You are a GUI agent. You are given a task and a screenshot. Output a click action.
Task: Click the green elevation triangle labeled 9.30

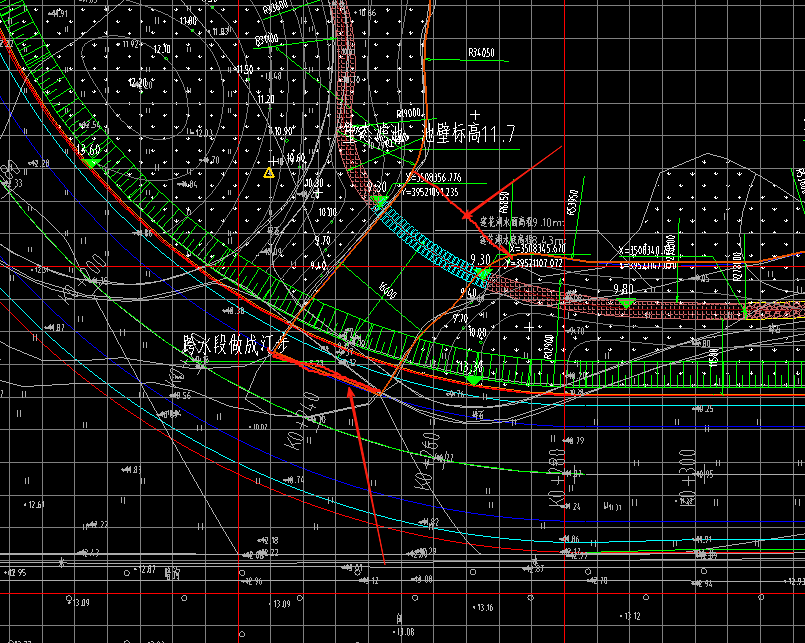pyautogui.click(x=482, y=272)
